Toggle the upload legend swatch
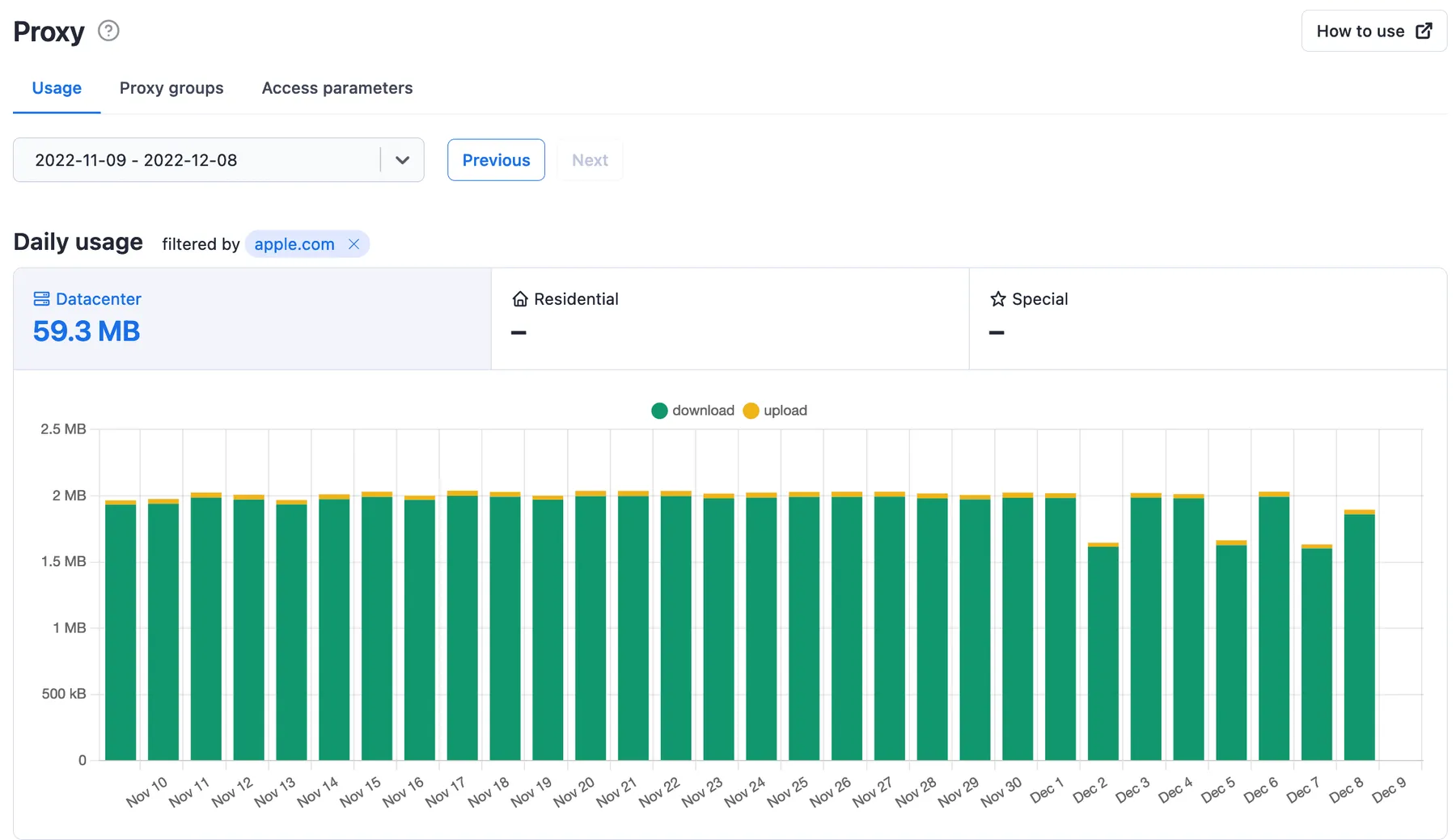Screen dimensions: 1456x840 click(751, 411)
